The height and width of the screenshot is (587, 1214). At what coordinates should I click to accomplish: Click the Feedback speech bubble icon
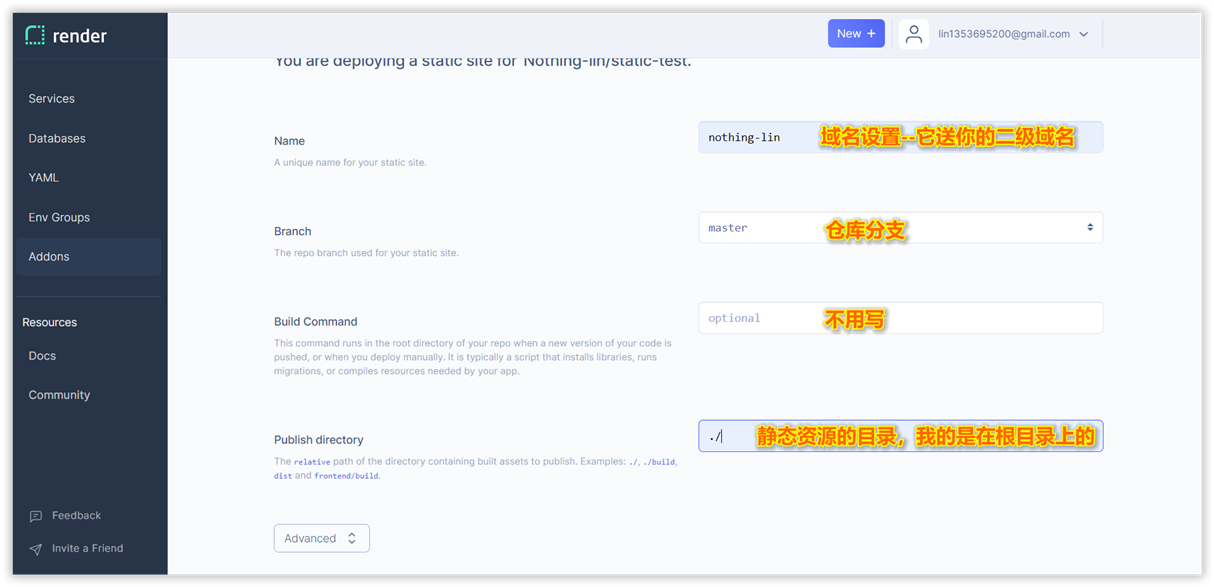point(36,516)
